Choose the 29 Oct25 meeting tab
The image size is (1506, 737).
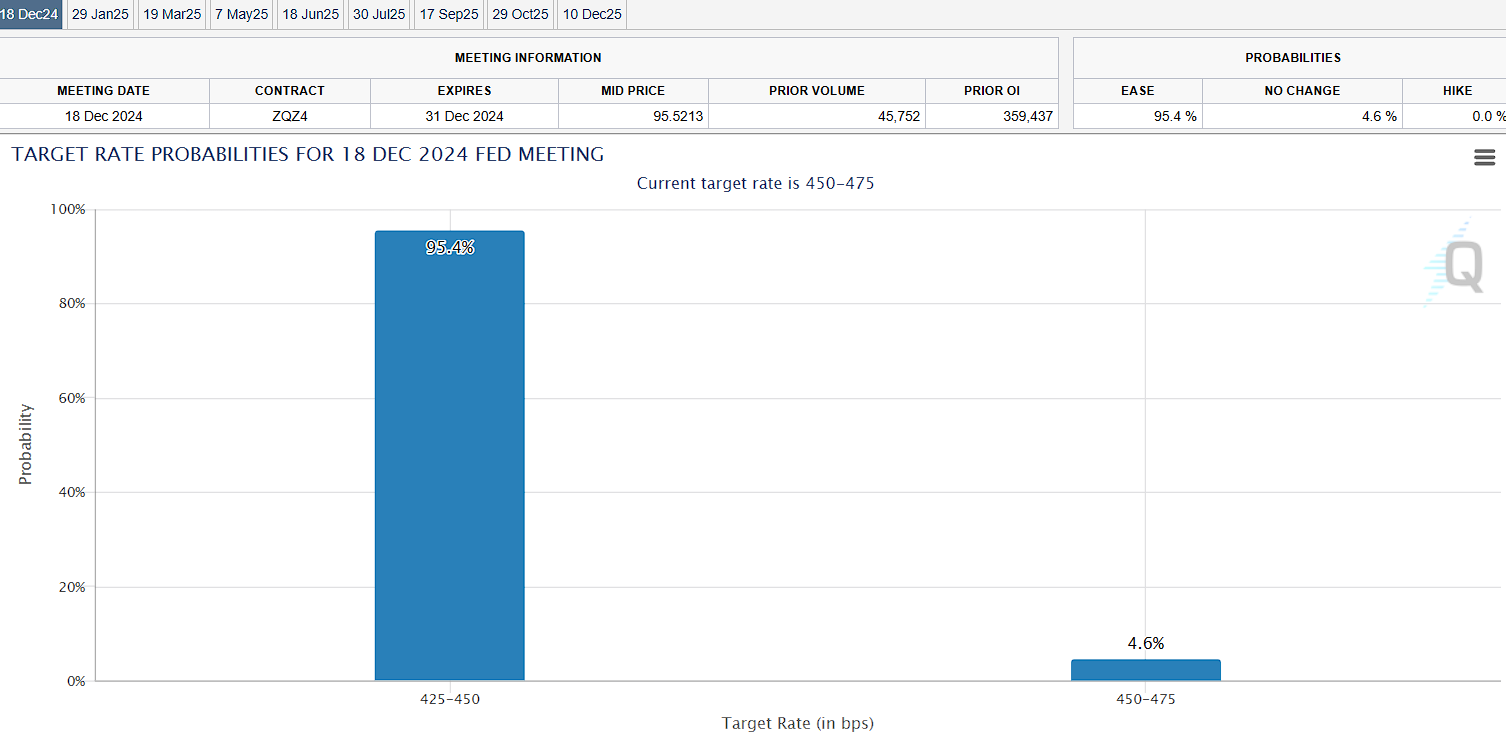pyautogui.click(x=520, y=14)
